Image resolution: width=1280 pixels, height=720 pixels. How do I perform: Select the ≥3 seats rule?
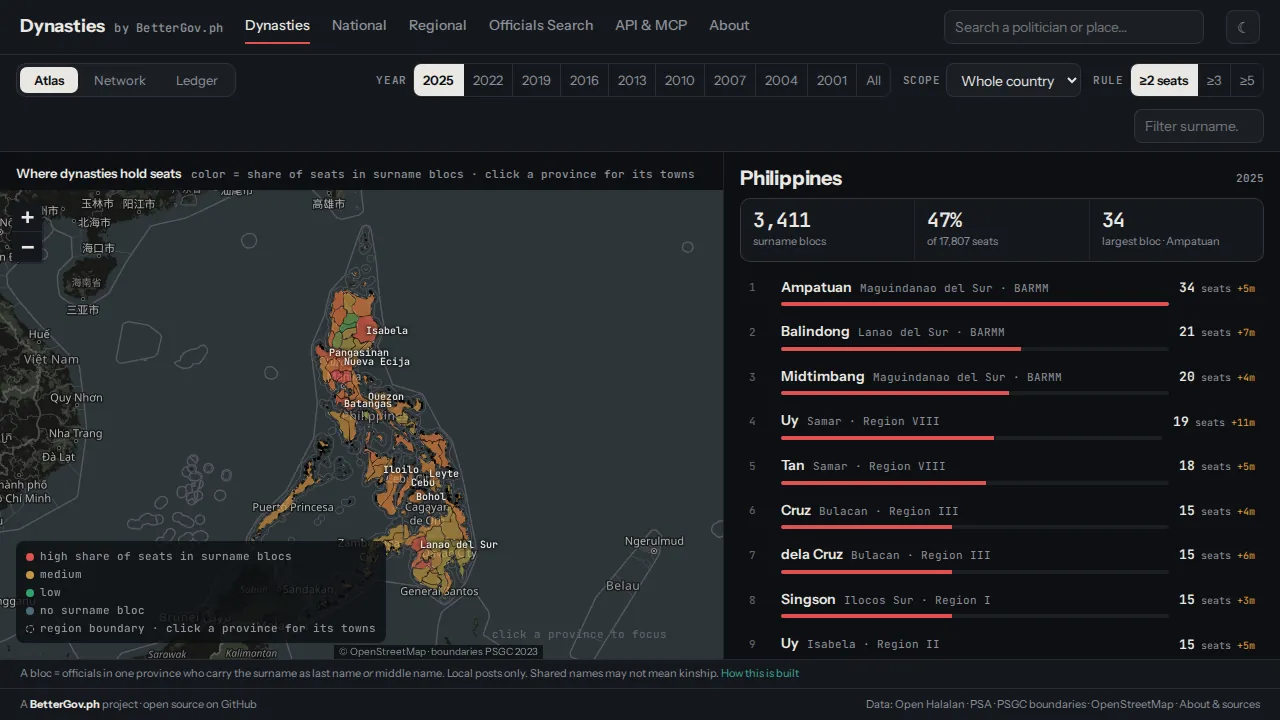[1214, 80]
